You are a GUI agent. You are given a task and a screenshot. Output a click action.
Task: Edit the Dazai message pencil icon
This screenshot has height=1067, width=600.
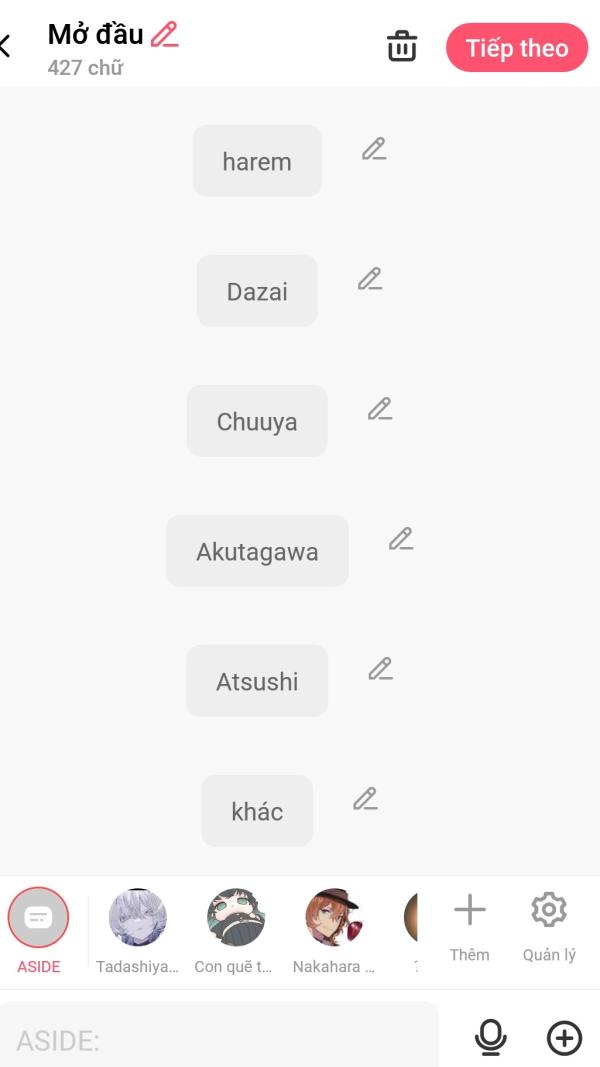[370, 279]
